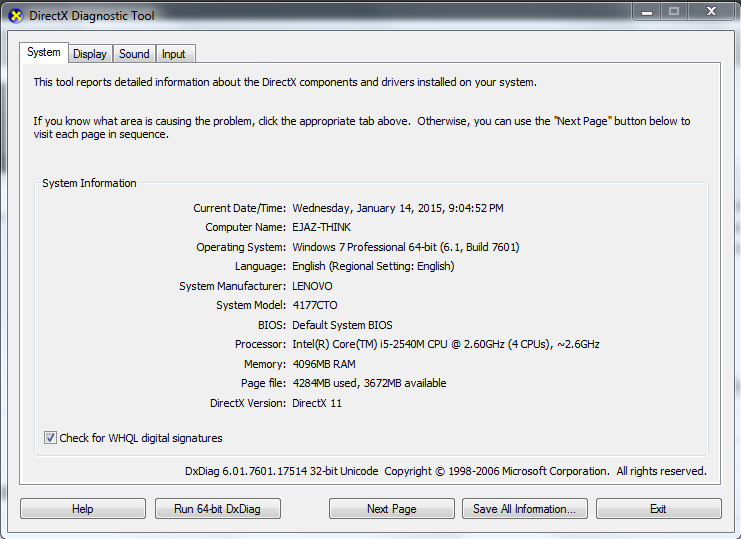The image size is (741, 539).
Task: Click the page file 4284MB used value
Action: pos(369,383)
